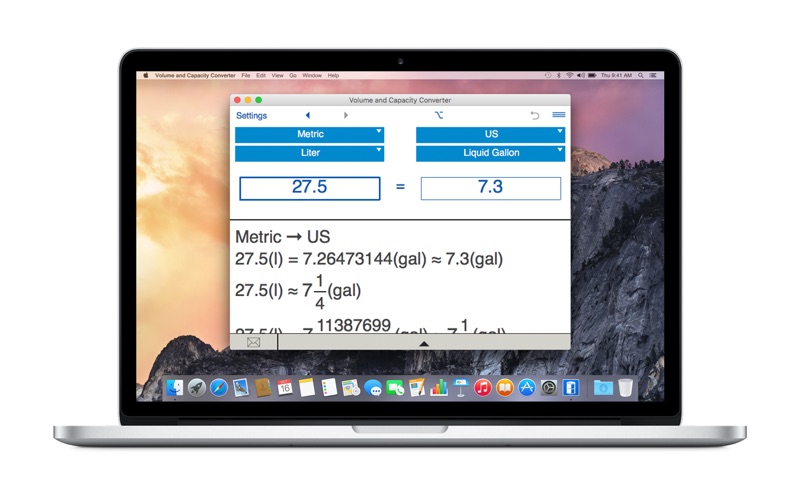Screen dimensions: 800x500
Task: Open Launchpad from the dock
Action: (196, 388)
